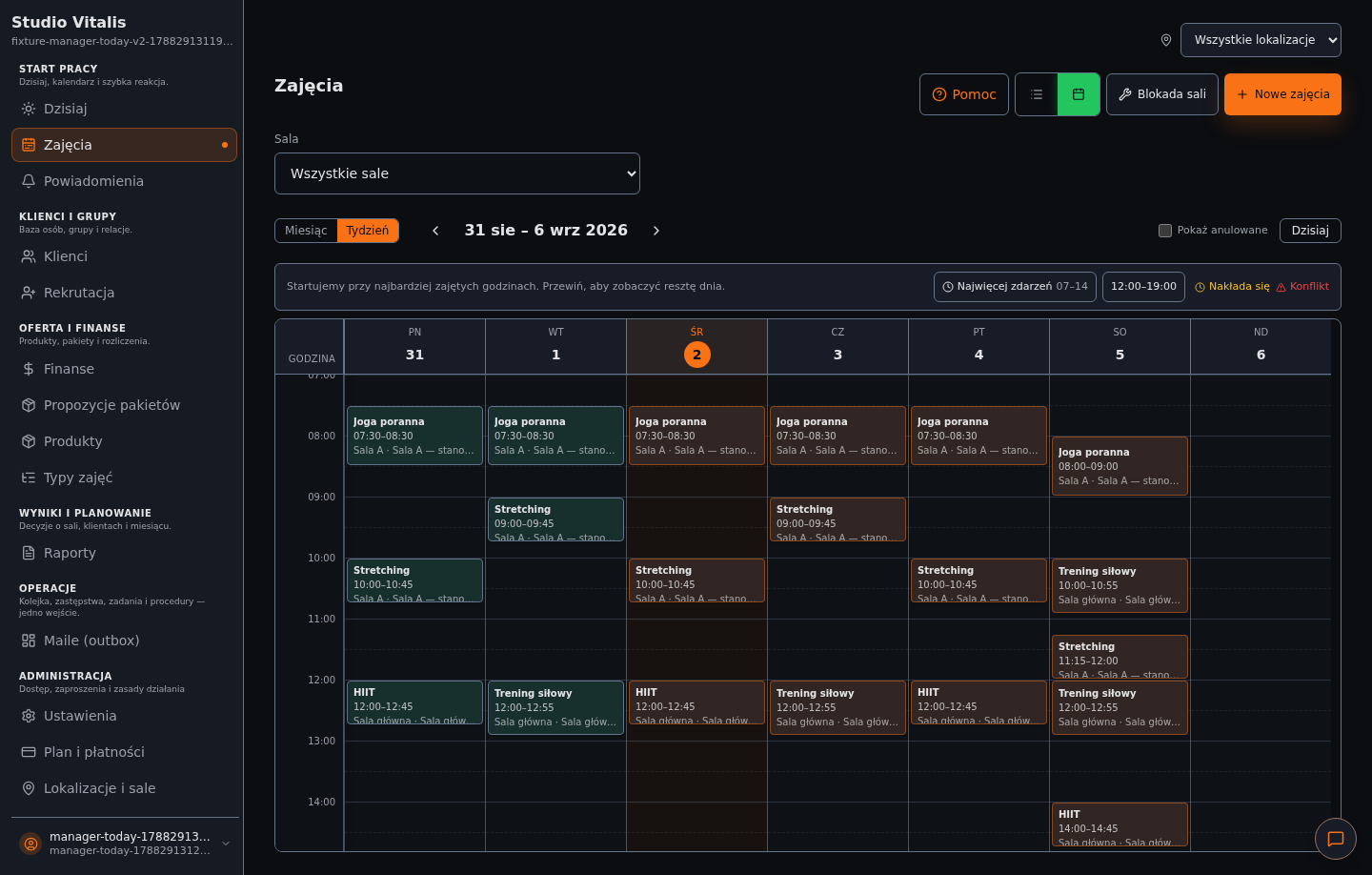The image size is (1372, 875).
Task: Go to next week arrow
Action: pyautogui.click(x=656, y=231)
